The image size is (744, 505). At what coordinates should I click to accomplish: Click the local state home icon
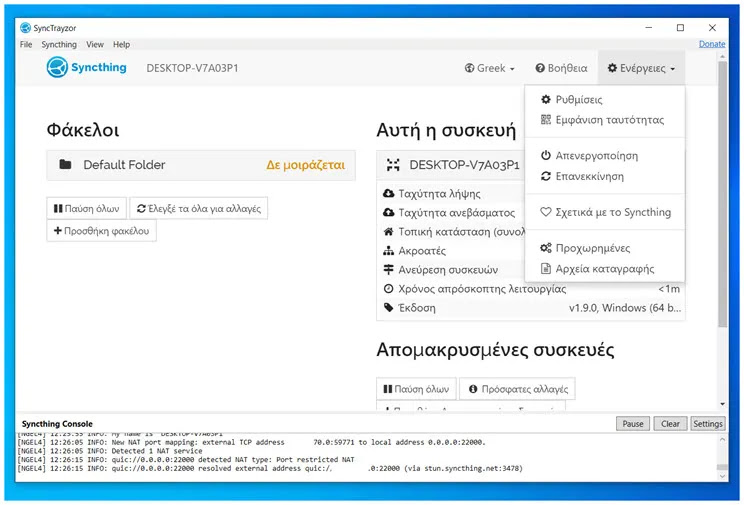click(x=389, y=232)
